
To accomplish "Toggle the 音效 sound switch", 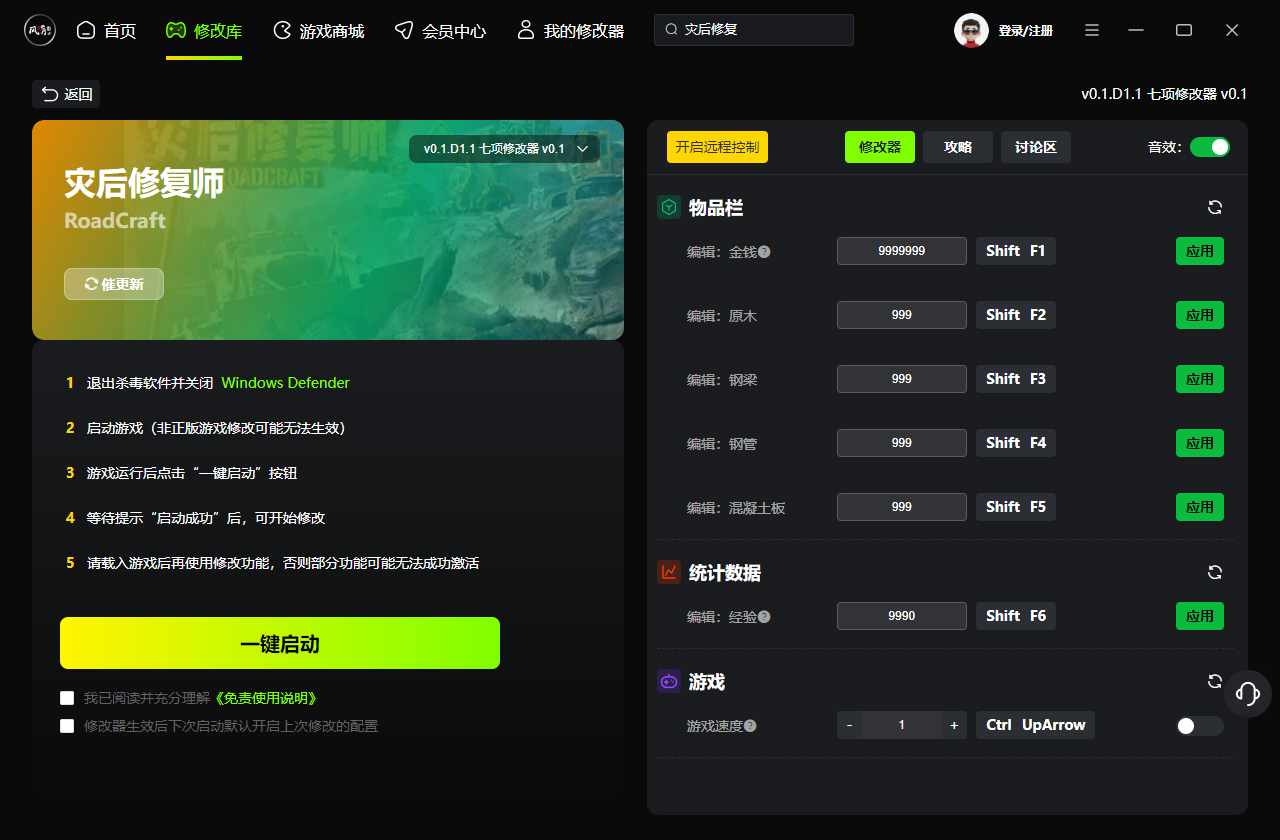I will tap(1210, 147).
